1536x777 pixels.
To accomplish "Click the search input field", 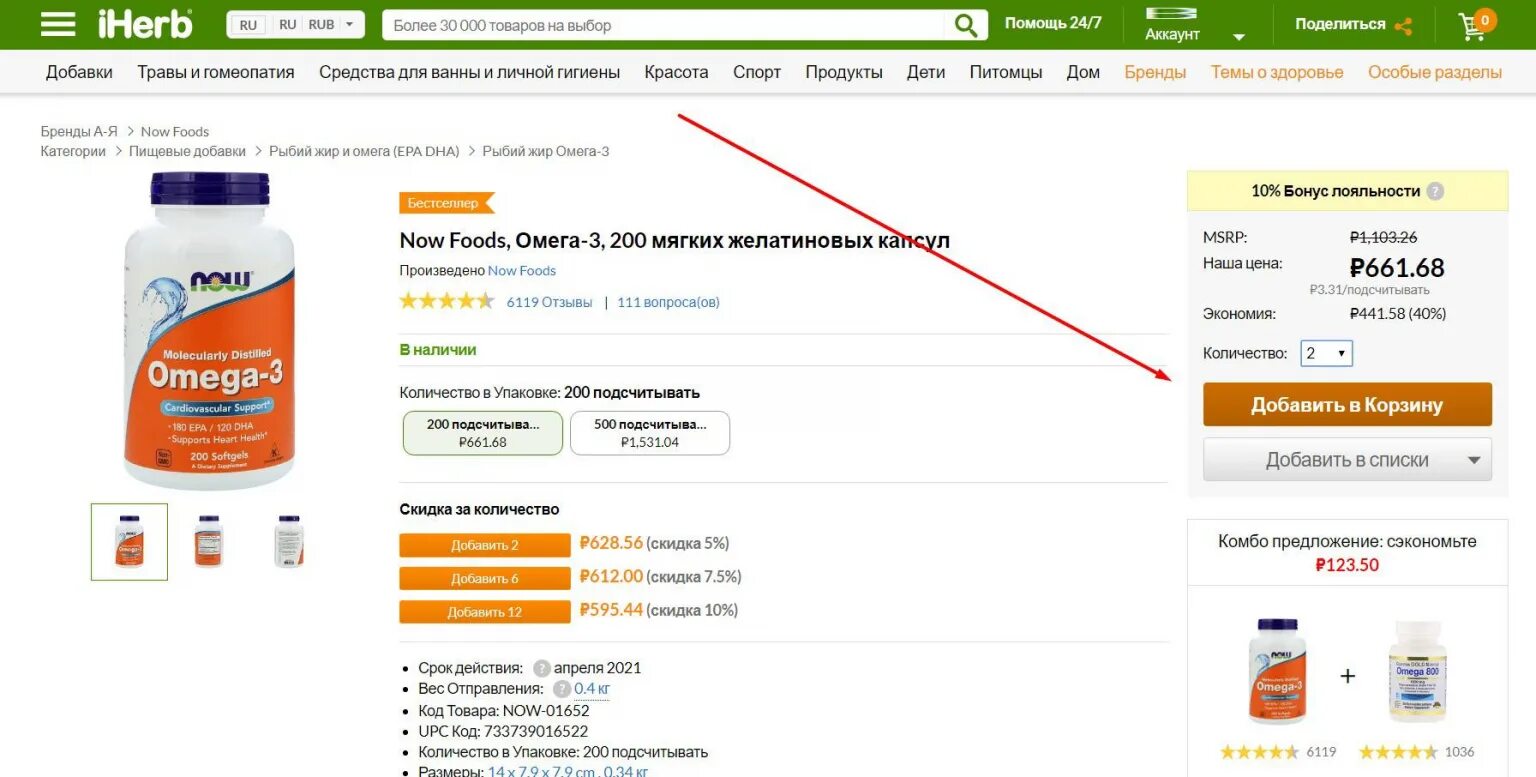I will coord(663,25).
